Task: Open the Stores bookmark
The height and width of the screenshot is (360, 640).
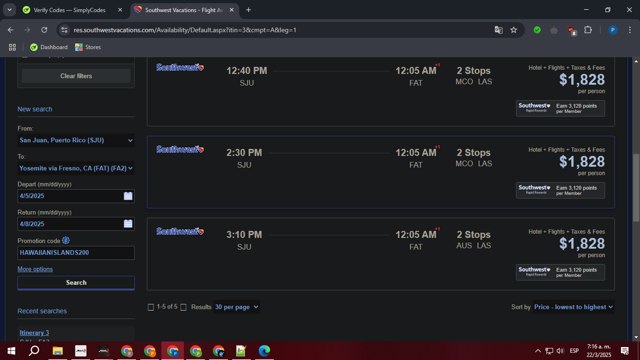Action: (88, 47)
